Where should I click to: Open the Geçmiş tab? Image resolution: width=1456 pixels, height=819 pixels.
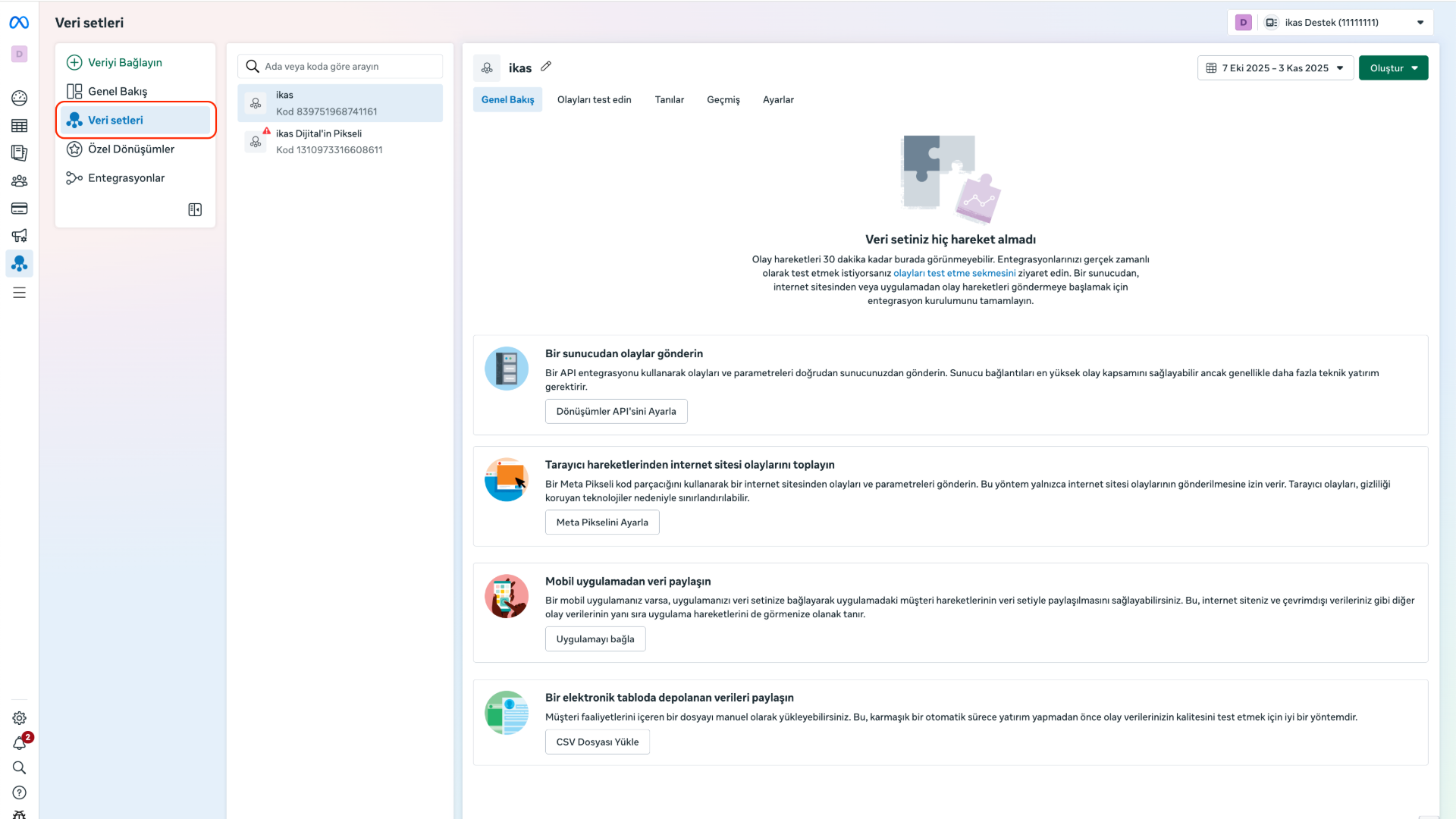(x=723, y=100)
